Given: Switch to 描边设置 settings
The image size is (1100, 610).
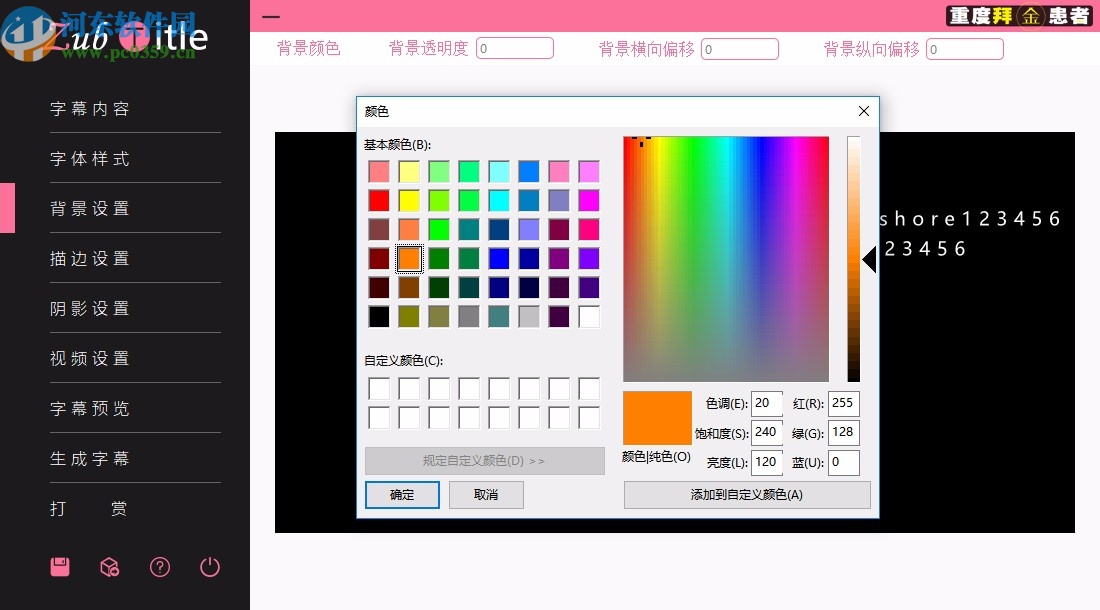Looking at the screenshot, I should pos(90,258).
